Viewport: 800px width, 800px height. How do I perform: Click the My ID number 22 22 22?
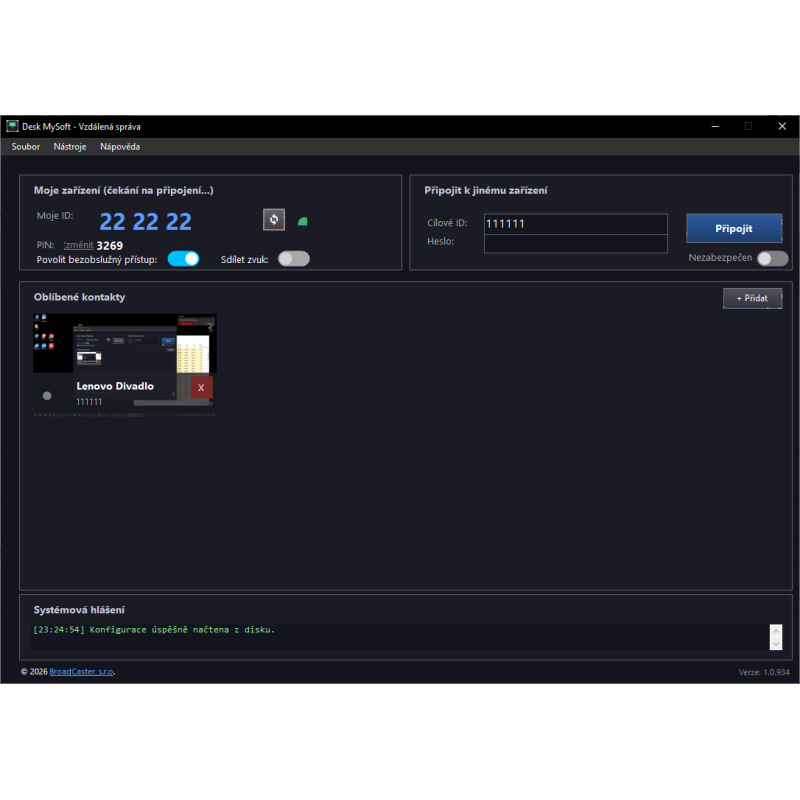[145, 222]
